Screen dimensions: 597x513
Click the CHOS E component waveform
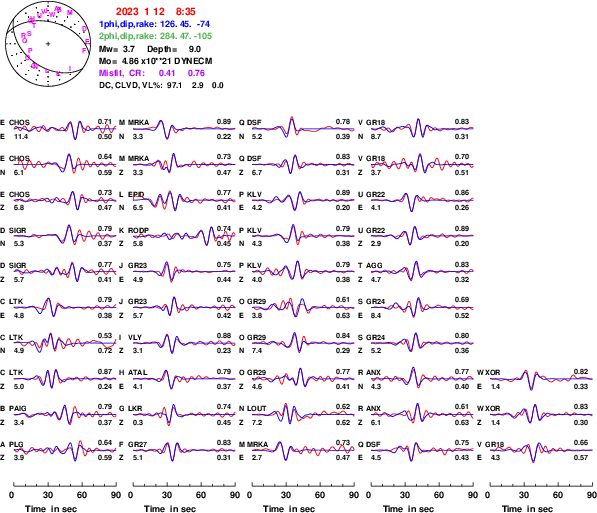coord(65,129)
